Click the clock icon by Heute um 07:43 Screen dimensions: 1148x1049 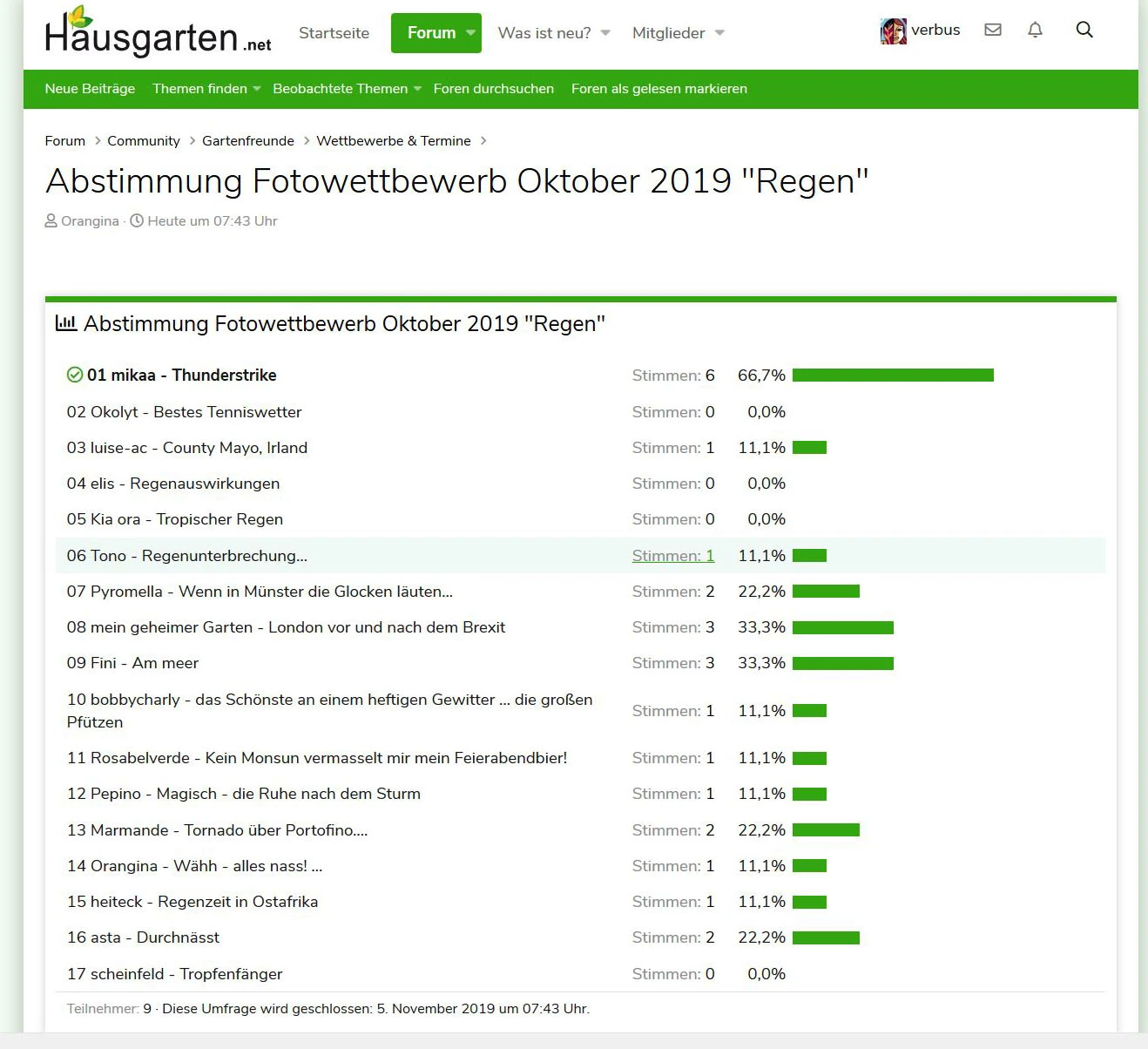click(137, 221)
